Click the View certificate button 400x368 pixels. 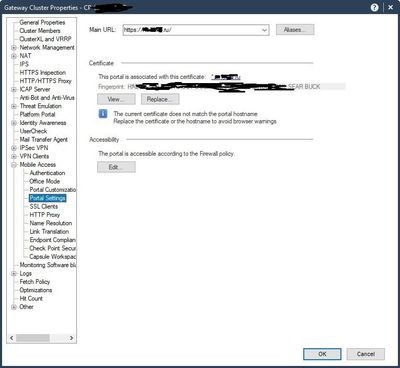pyautogui.click(x=116, y=99)
